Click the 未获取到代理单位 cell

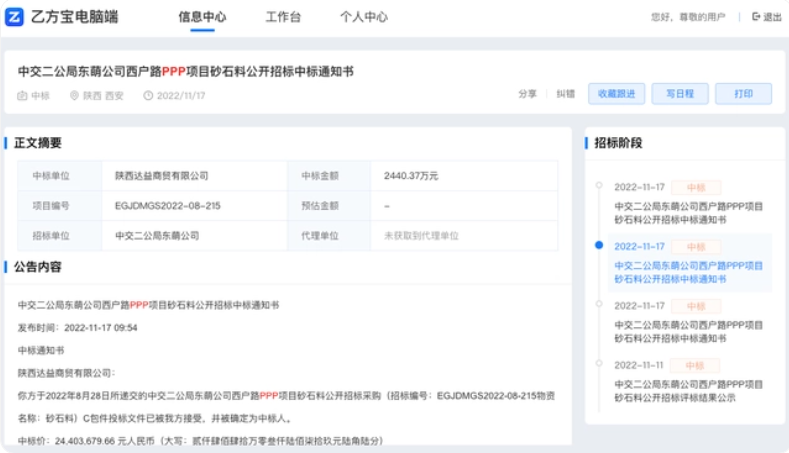[421, 236]
